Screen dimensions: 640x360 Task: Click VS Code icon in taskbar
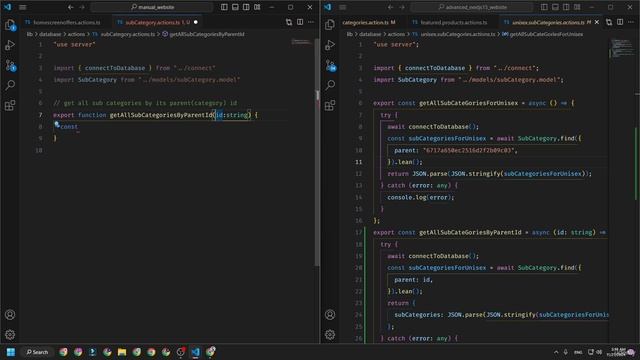(196, 352)
